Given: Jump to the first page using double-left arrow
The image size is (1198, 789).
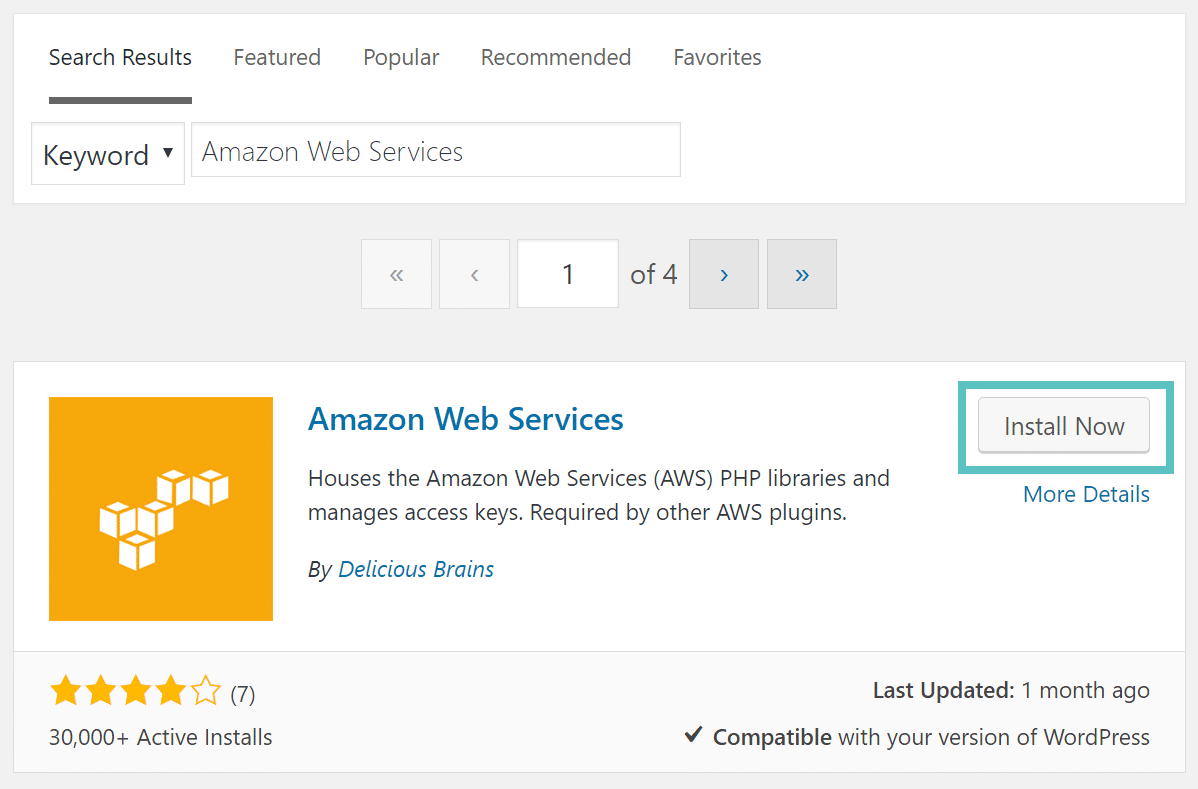Looking at the screenshot, I should tap(396, 273).
